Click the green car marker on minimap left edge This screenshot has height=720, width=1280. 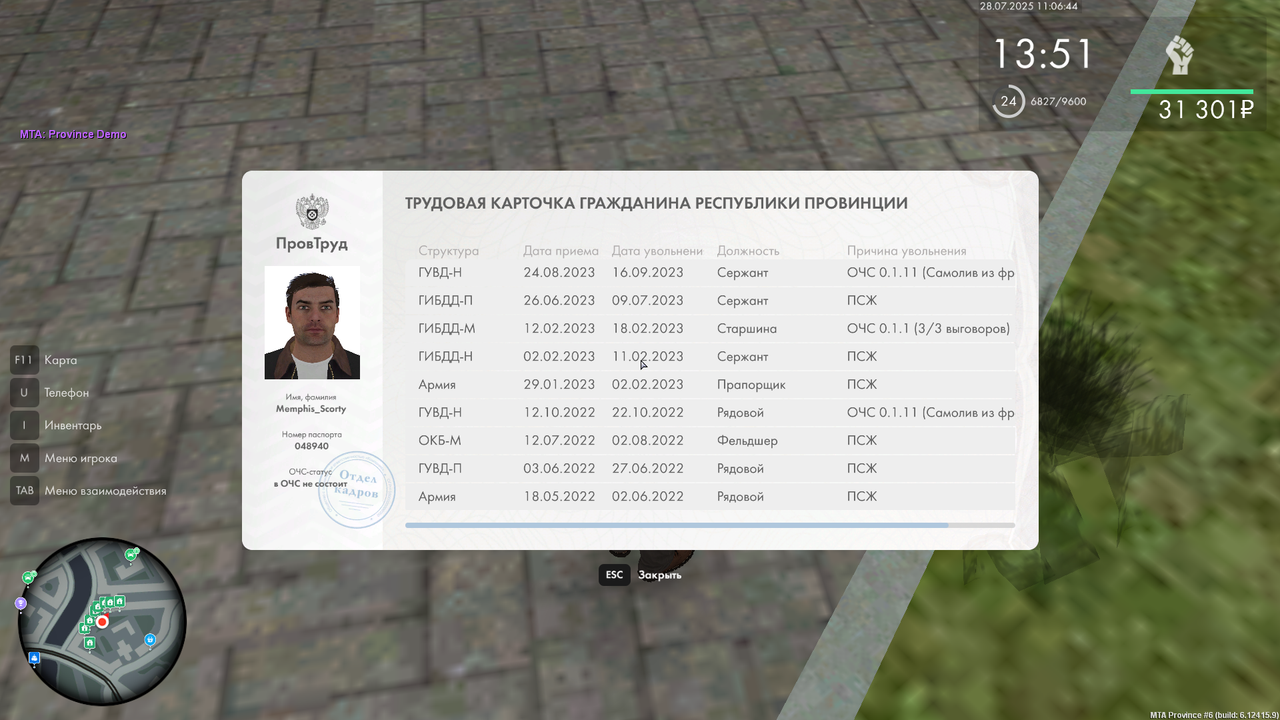click(x=29, y=576)
